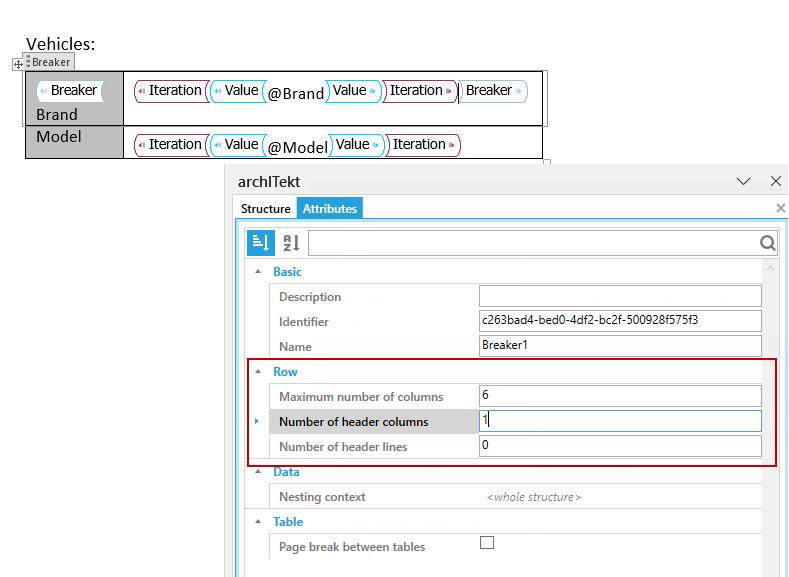Collapse the Basic section
789x577 pixels.
click(258, 272)
